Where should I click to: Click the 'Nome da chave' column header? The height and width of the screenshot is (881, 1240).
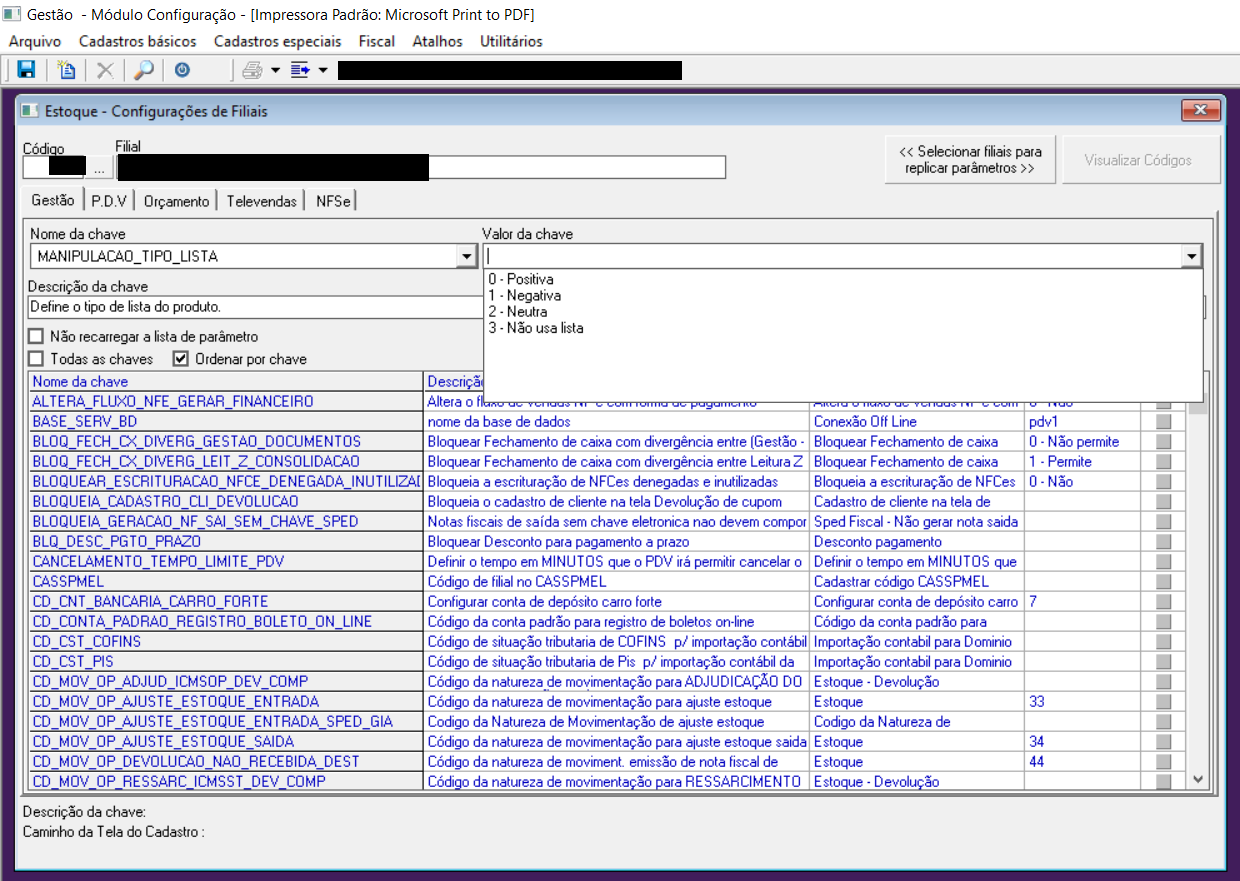[x=226, y=381]
